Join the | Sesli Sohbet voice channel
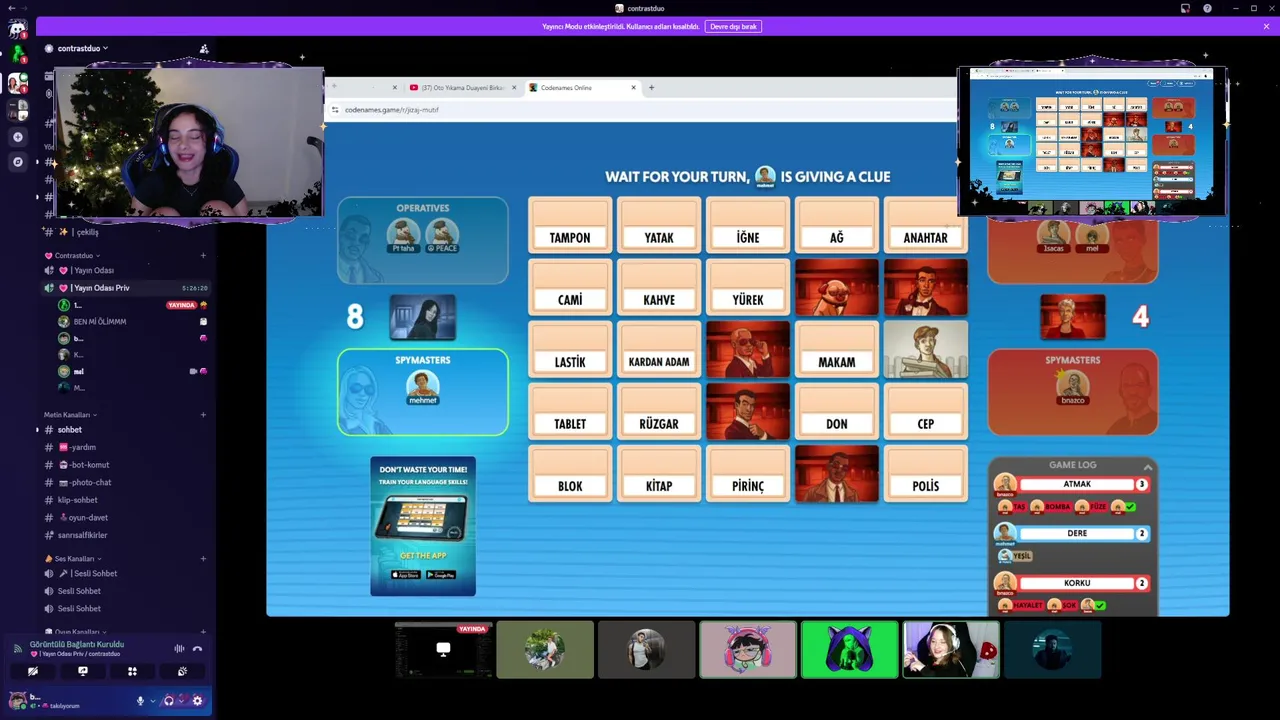This screenshot has width=1280, height=720. 127,574
